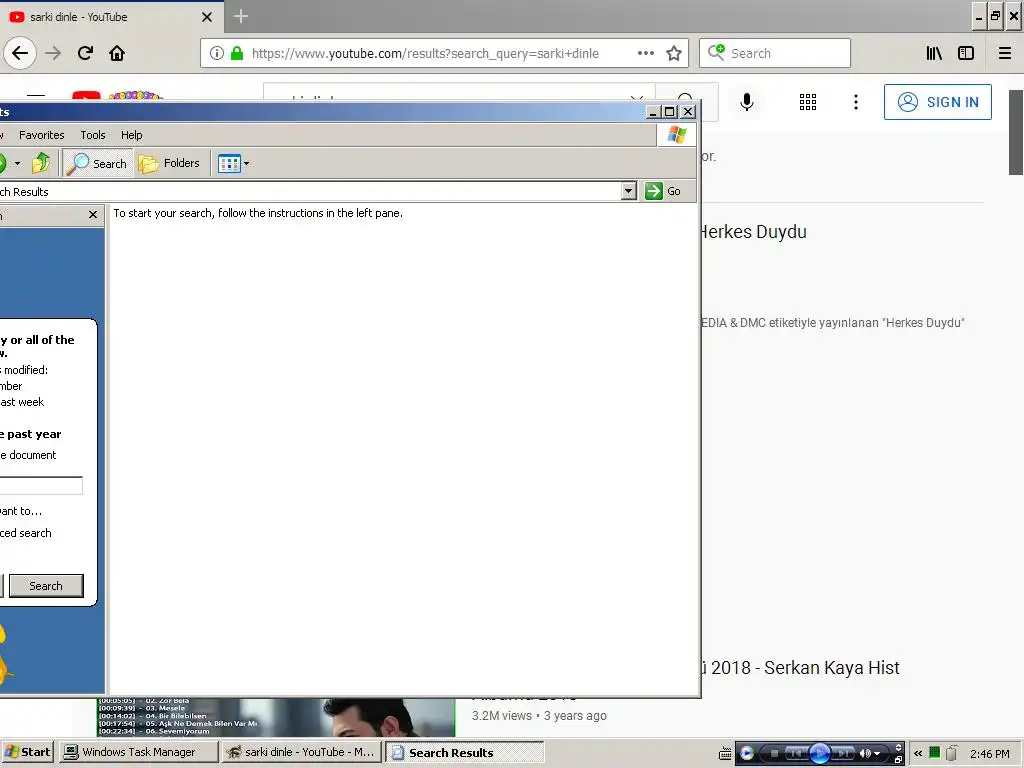Viewport: 1024px width, 768px height.
Task: Open the Serkan Kaya Hist video title
Action: pyautogui.click(x=799, y=667)
